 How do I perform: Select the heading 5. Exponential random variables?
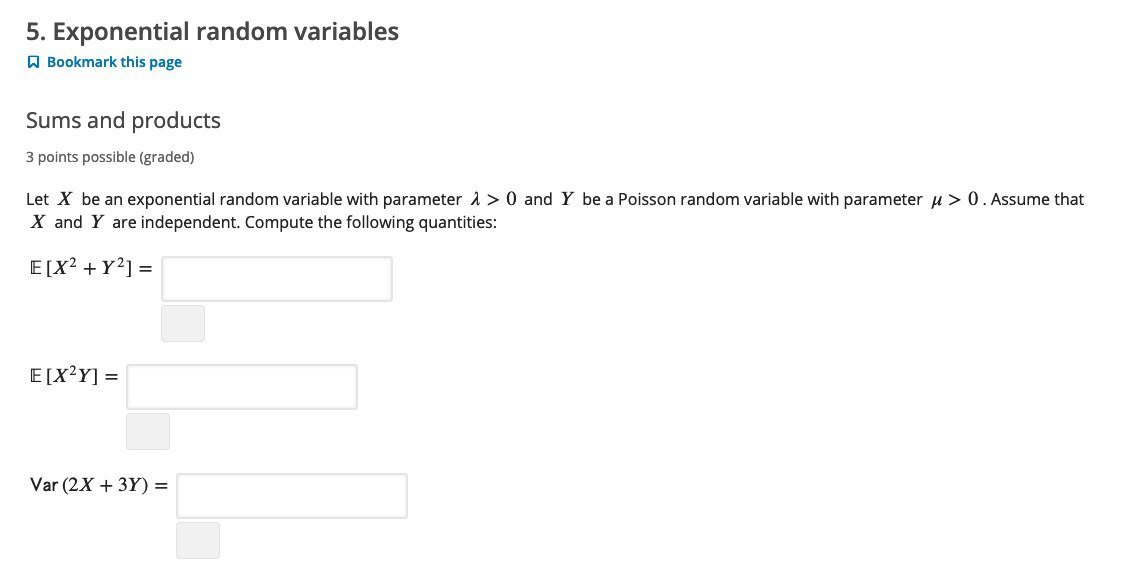(x=212, y=31)
